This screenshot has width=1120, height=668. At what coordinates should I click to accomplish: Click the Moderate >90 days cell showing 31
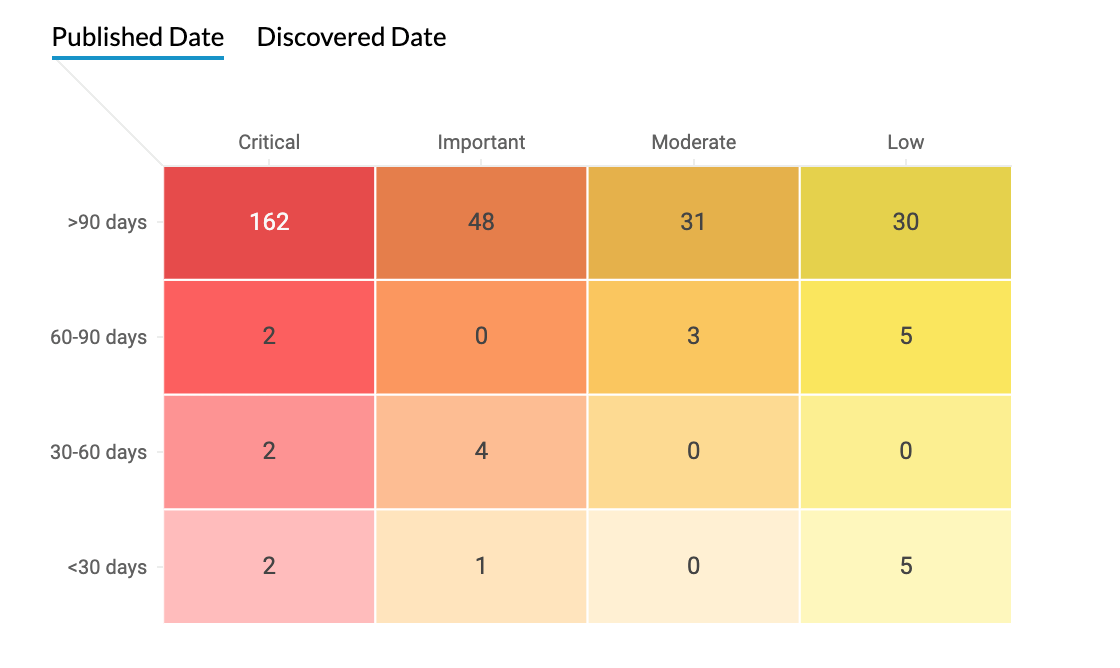coord(693,222)
